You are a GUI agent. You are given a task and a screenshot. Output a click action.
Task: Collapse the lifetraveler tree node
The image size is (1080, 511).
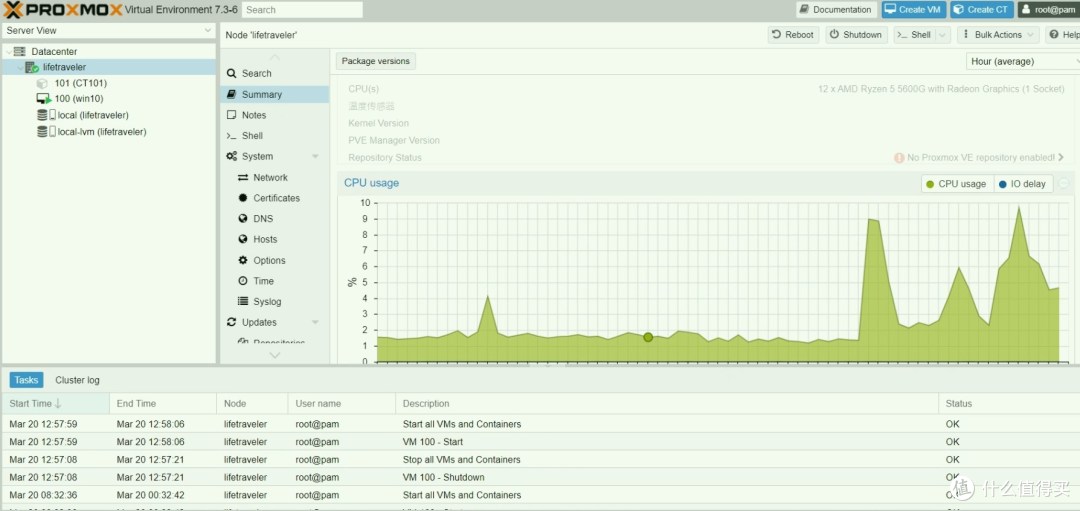(20, 67)
